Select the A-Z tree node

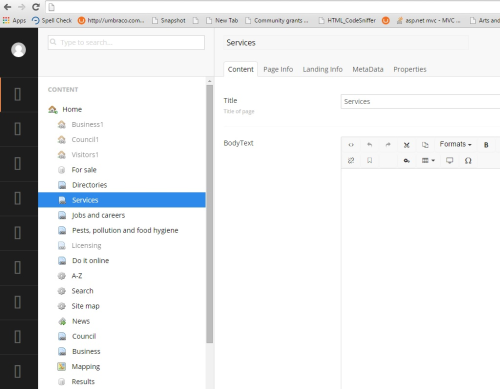(77, 276)
